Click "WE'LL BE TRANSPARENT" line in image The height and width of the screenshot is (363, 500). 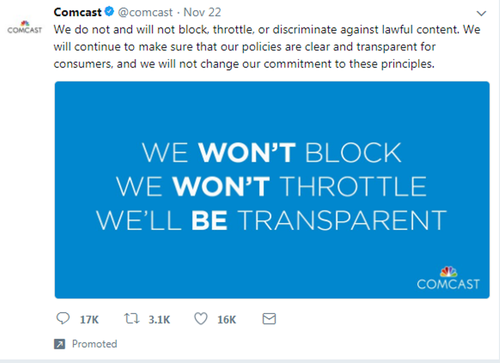pyautogui.click(x=271, y=220)
